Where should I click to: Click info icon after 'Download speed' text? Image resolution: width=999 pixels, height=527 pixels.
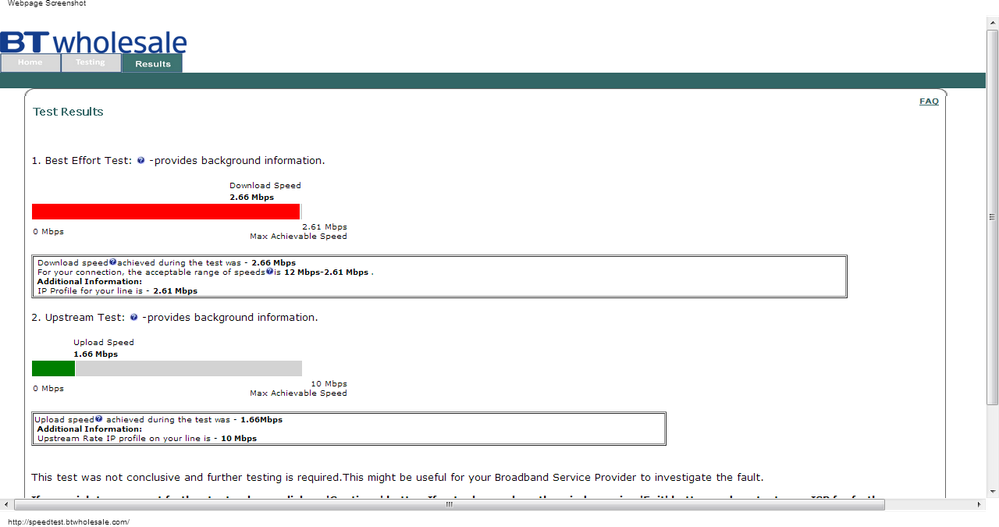(113, 262)
